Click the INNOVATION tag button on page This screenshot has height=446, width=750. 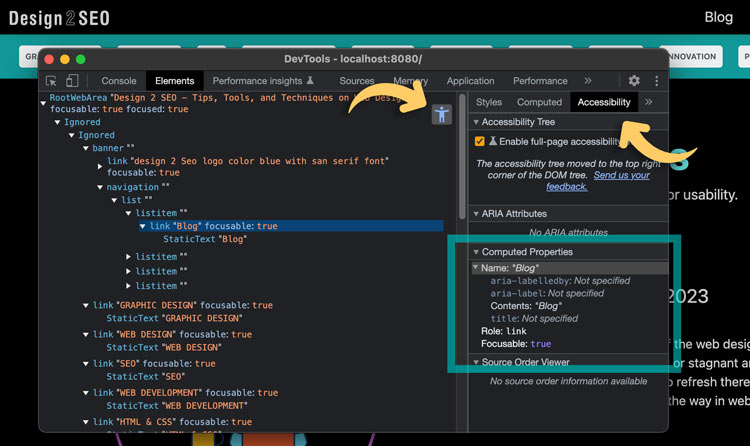(695, 56)
